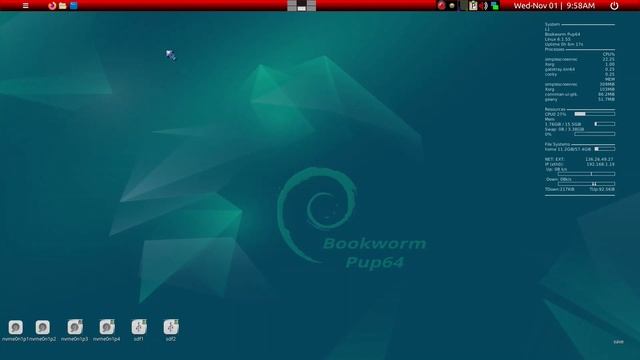Viewport: 640px width, 360px height.
Task: Switch to the right virtual desktop in pager
Action: (311, 6)
